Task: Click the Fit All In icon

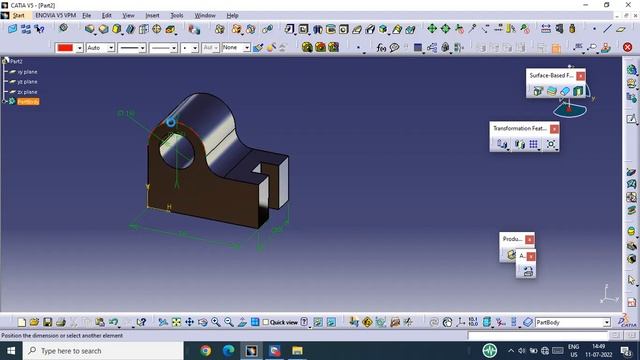Action: pyautogui.click(x=176, y=322)
